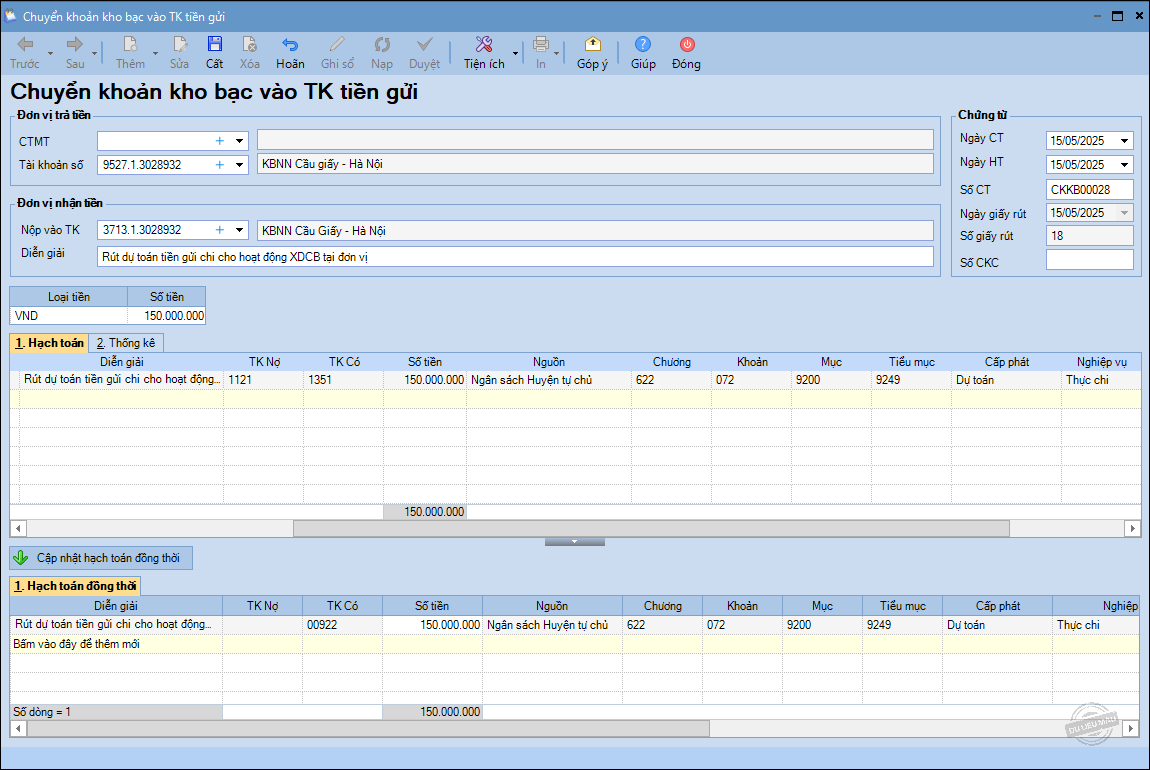This screenshot has height=770, width=1150.
Task: Click the Hạch toán grid horizontal scrollbar
Action: [650, 529]
